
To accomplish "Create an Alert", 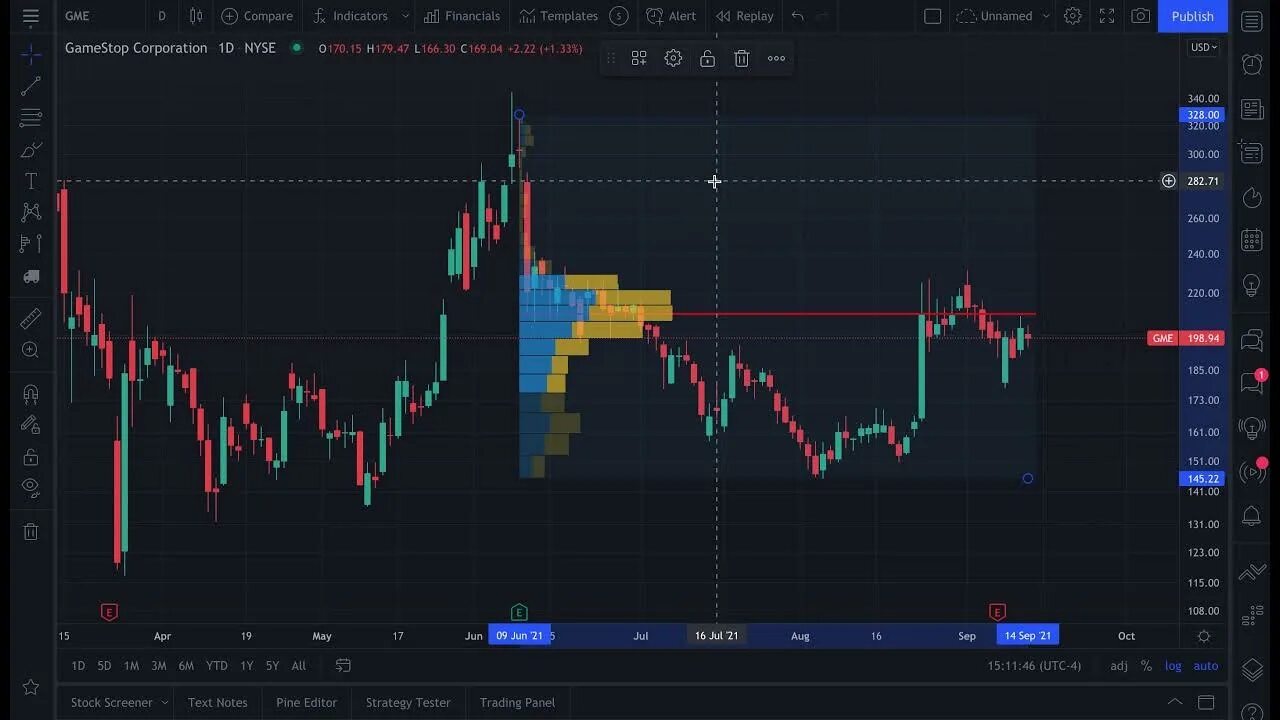I will (671, 16).
